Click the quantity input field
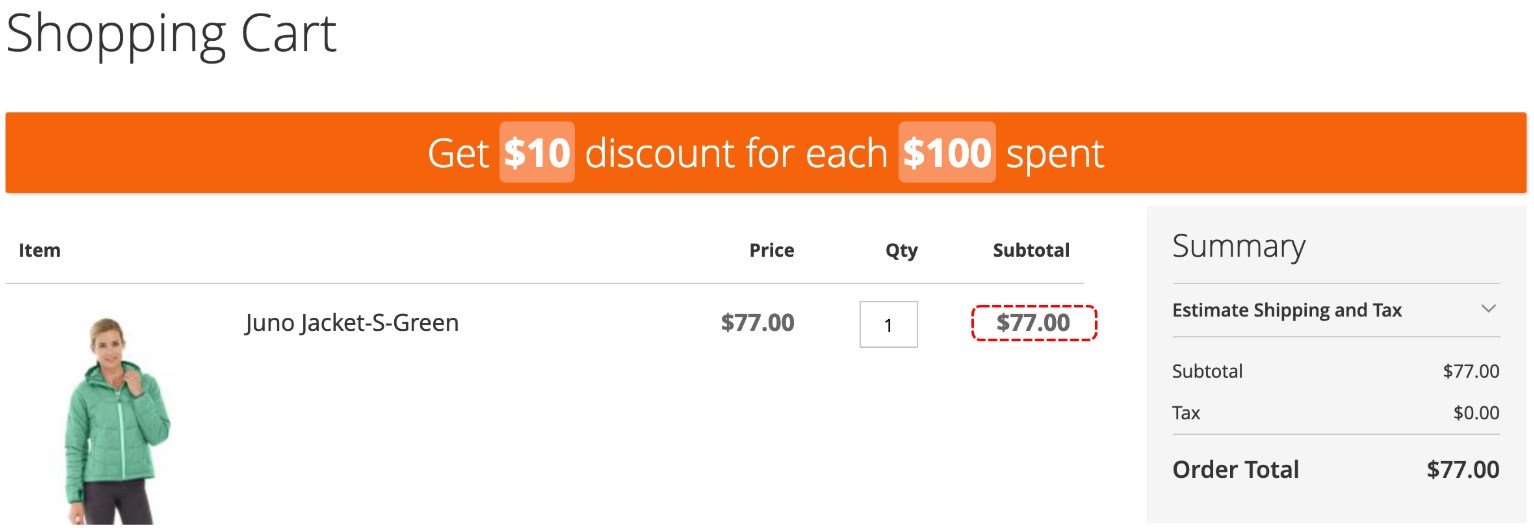This screenshot has width=1534, height=528. pyautogui.click(x=888, y=324)
